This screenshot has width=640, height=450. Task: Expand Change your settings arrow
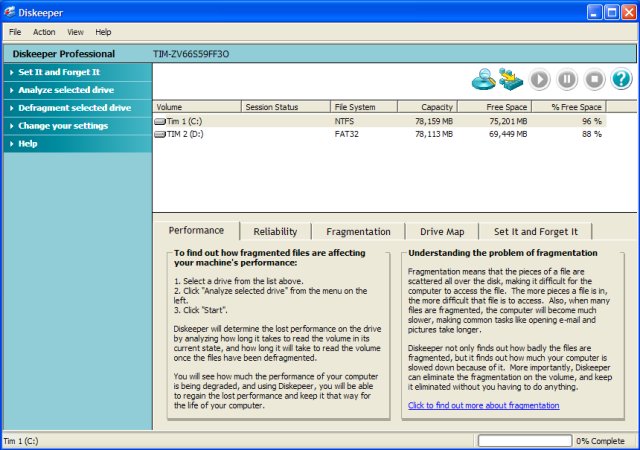coord(11,126)
